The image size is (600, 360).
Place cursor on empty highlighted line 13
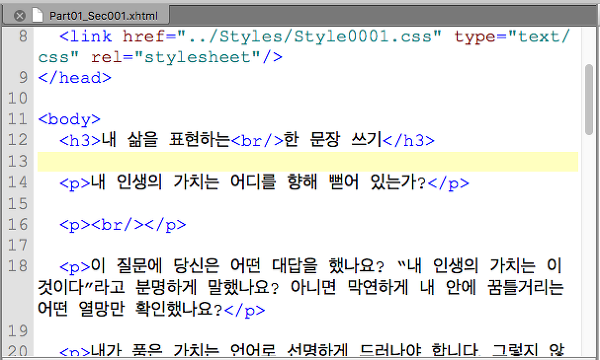(308, 161)
